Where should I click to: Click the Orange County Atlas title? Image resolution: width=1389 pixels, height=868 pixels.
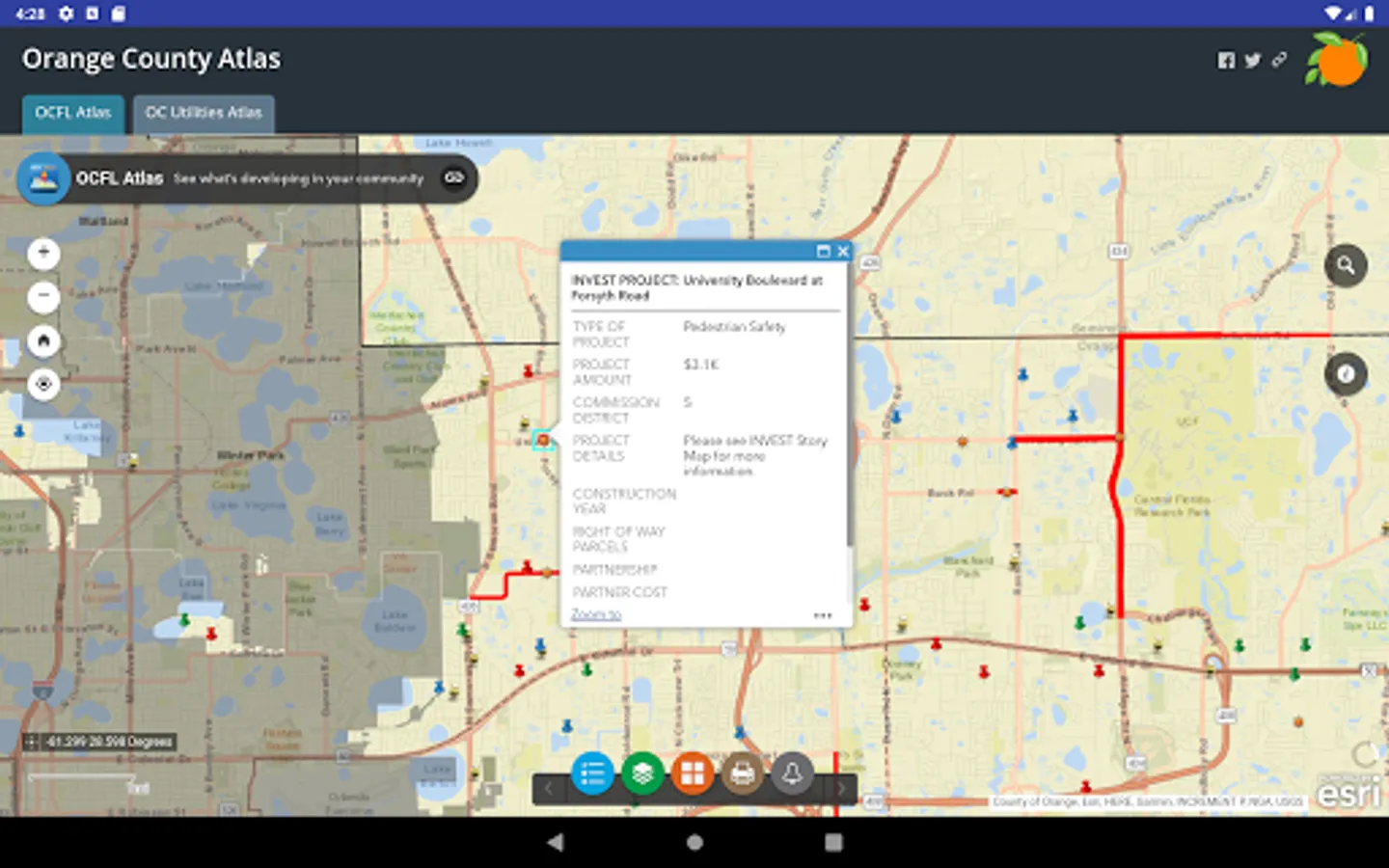[x=151, y=59]
